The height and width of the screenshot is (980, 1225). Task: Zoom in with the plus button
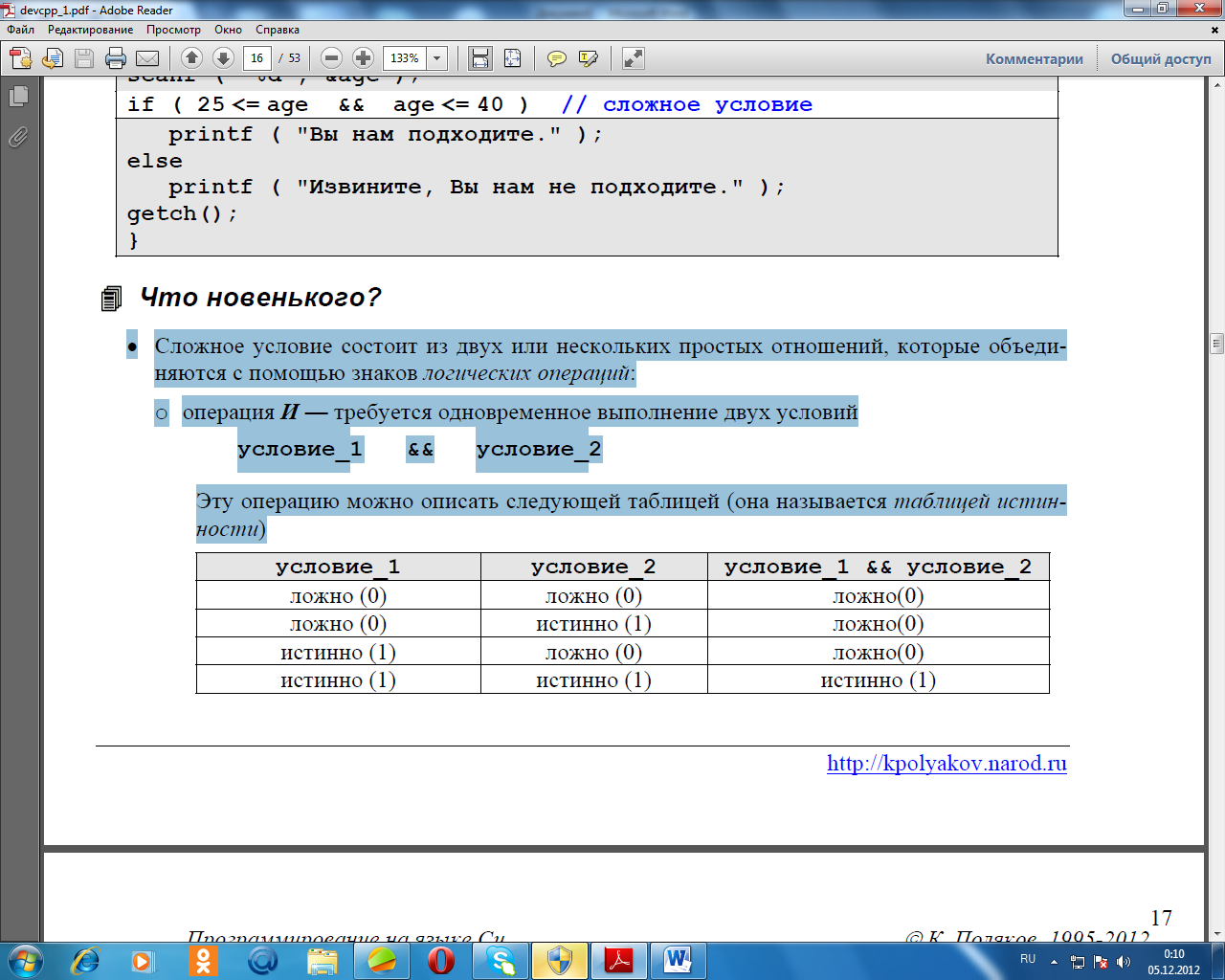[x=363, y=58]
